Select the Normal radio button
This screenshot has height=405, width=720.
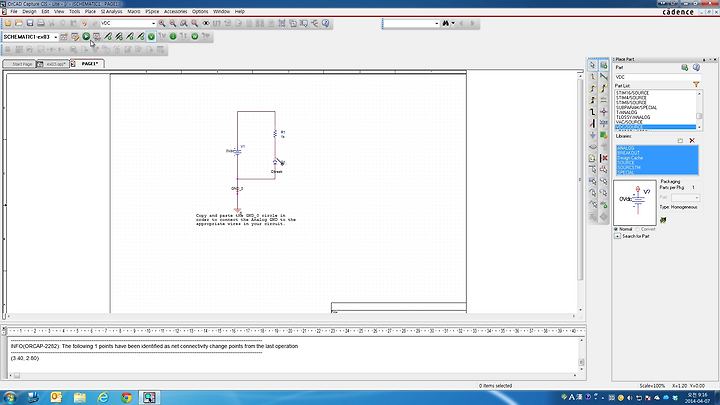tap(616, 229)
